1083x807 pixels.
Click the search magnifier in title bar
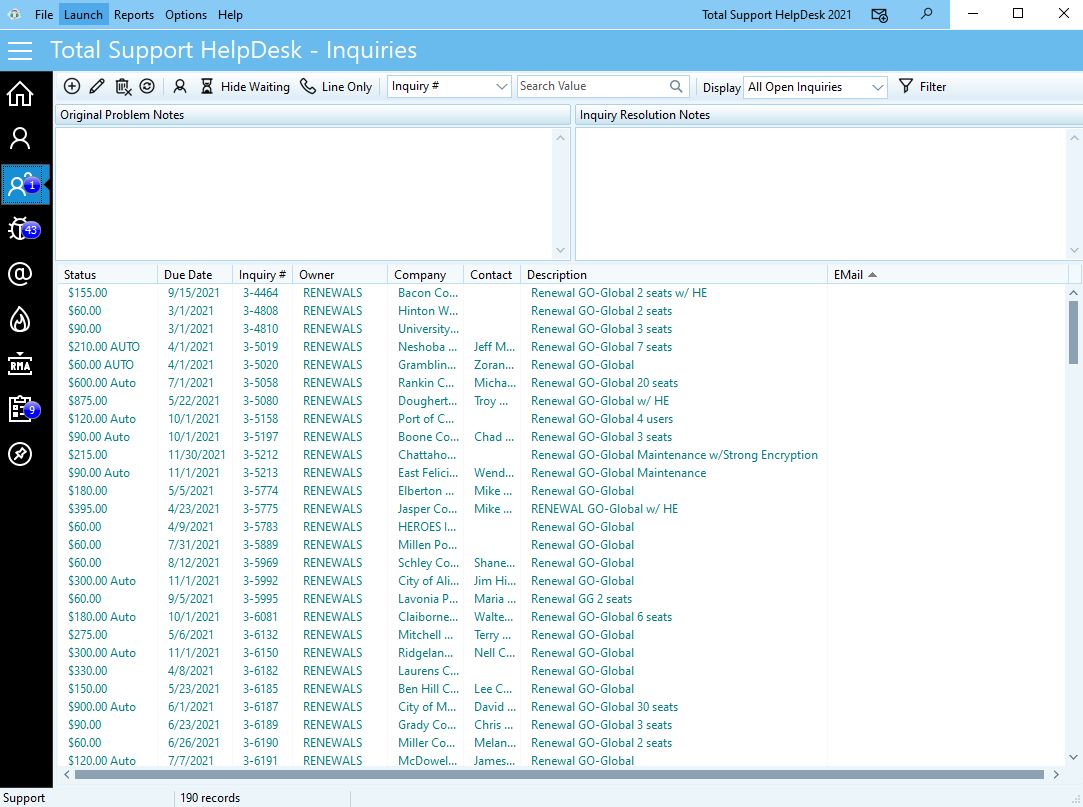pos(926,14)
